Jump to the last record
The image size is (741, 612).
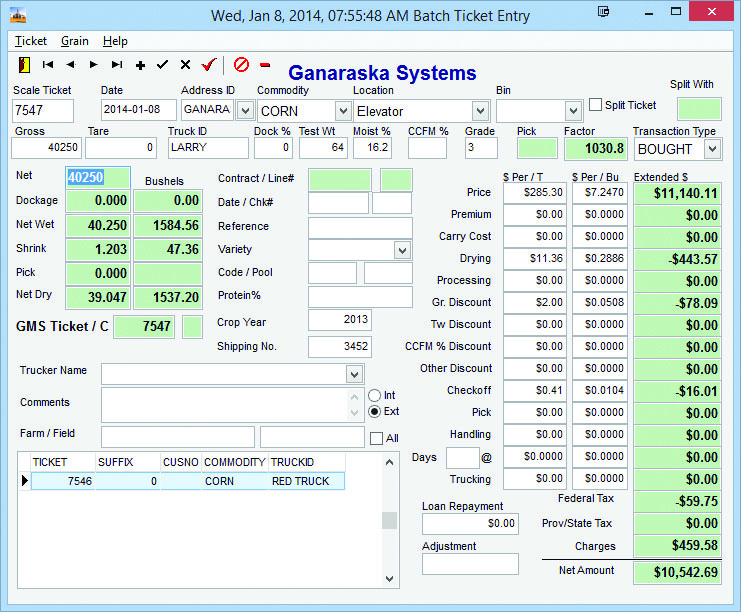click(x=117, y=65)
